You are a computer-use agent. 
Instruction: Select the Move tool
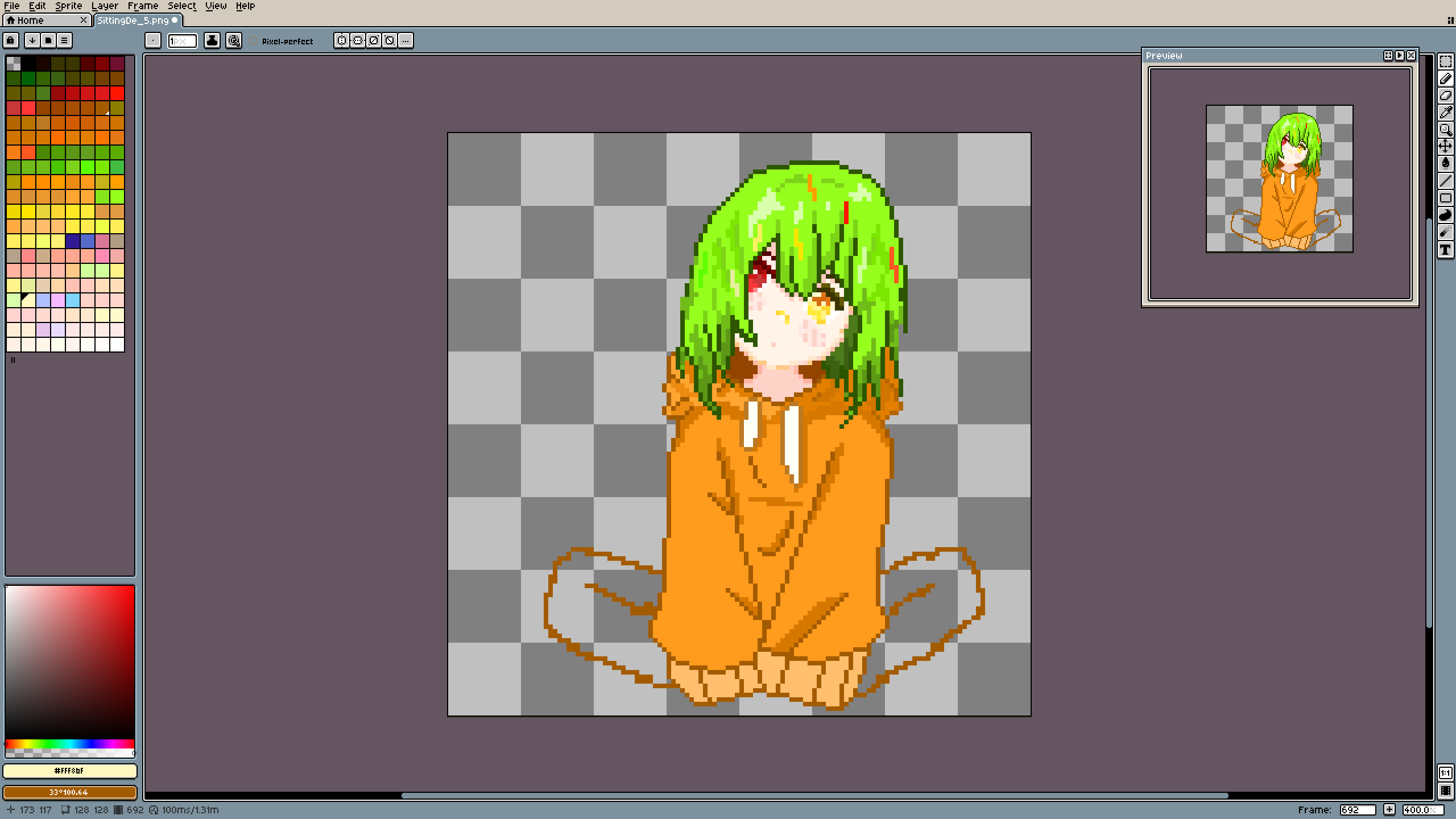coord(1445,147)
